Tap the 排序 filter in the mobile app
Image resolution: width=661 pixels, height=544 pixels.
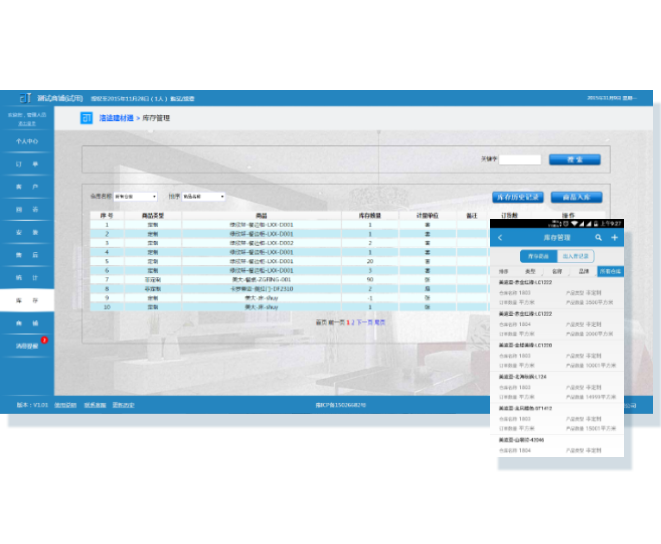(503, 271)
